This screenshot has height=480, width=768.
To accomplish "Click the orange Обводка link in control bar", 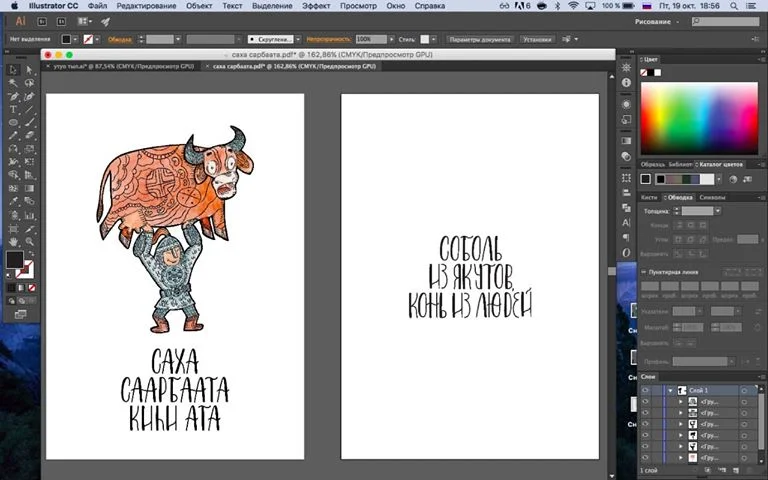I will [x=120, y=39].
